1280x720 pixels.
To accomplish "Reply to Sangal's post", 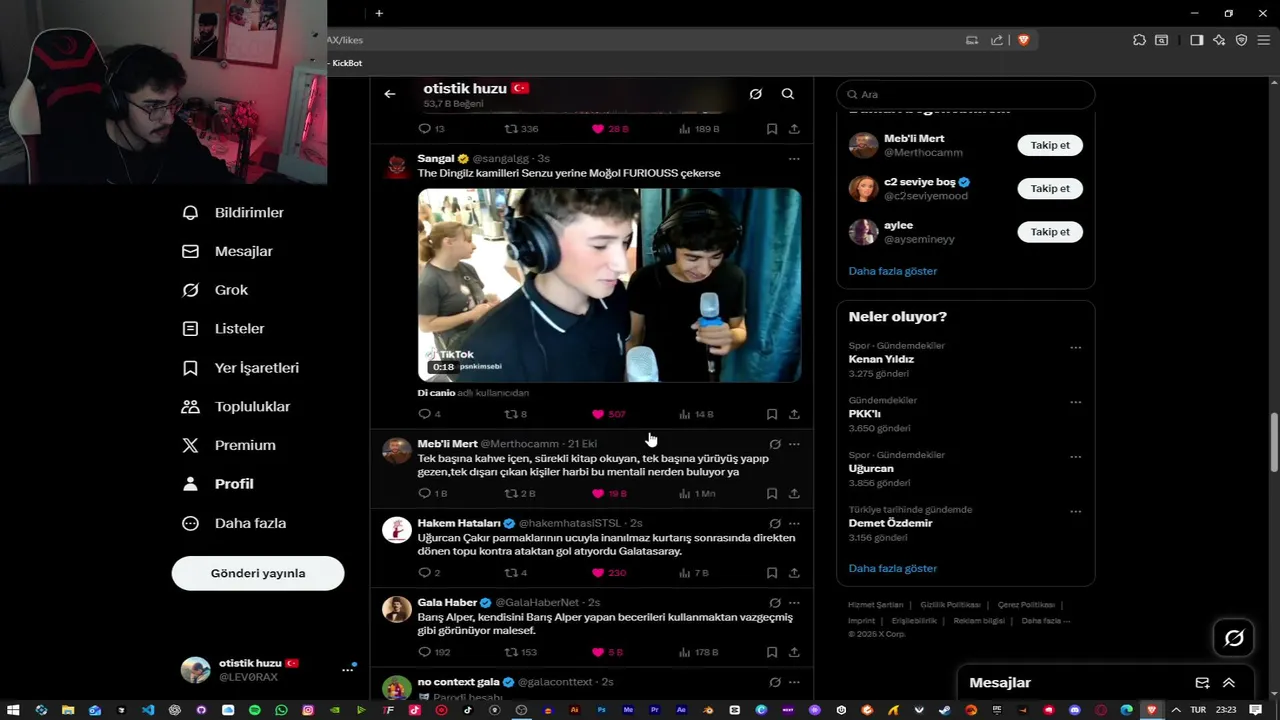I will click(424, 414).
